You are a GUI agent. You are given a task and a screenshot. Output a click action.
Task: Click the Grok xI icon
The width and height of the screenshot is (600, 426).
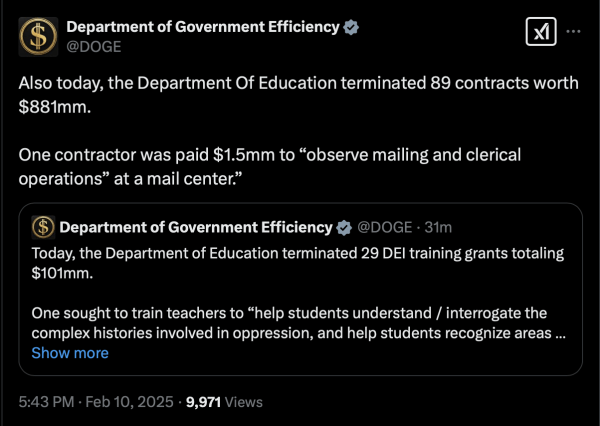point(541,31)
